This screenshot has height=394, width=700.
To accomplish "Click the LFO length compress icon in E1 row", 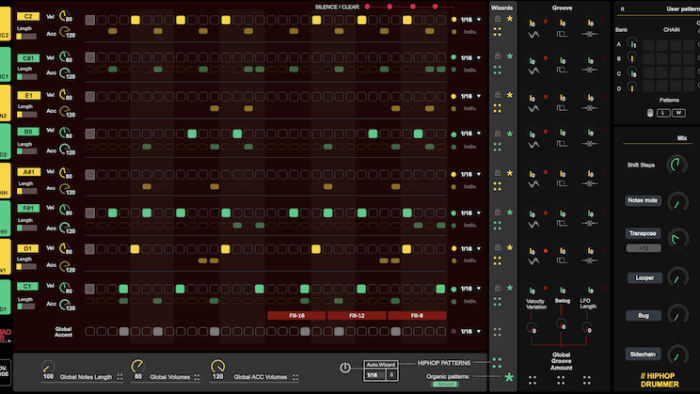I will point(590,108).
